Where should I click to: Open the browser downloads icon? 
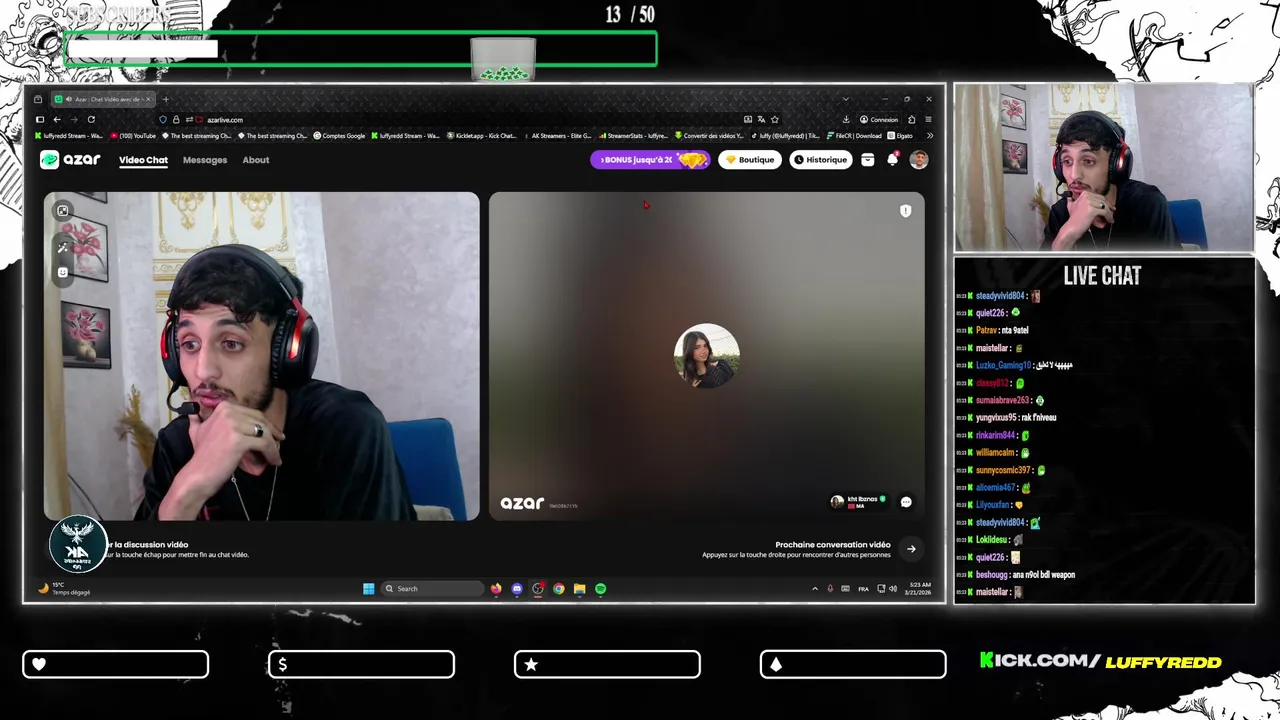[846, 119]
